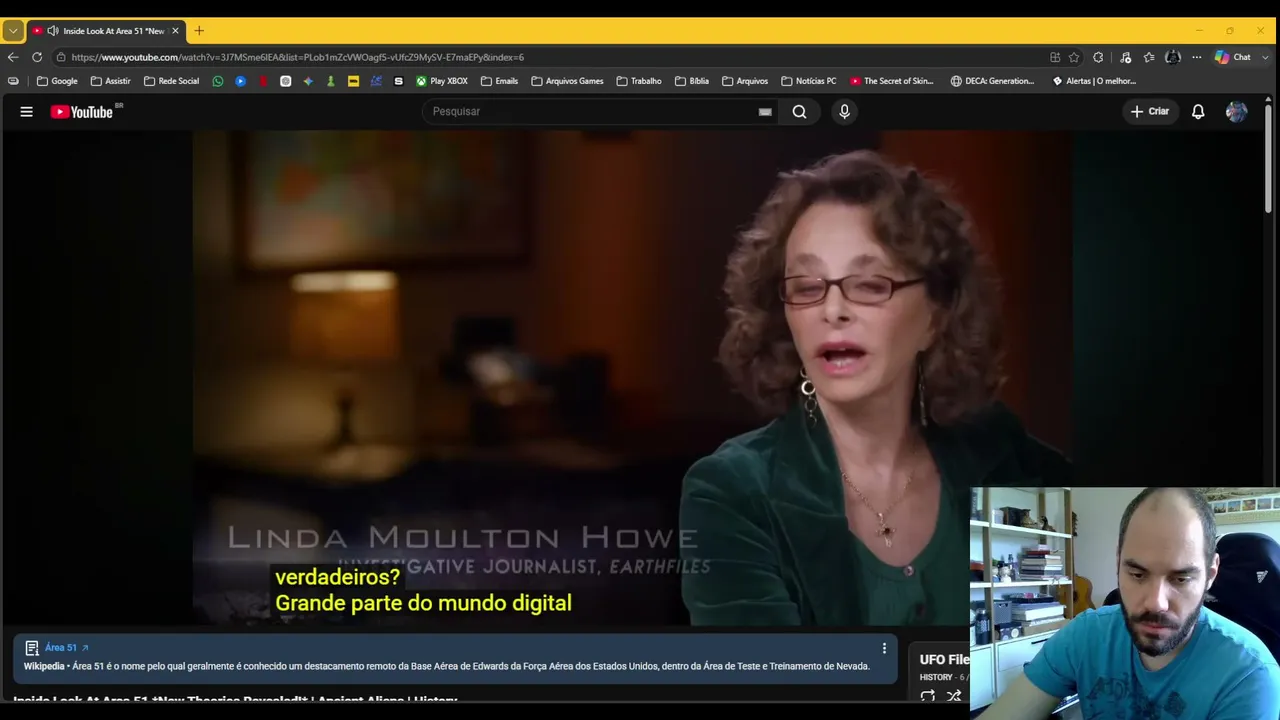Viewport: 1280px width, 720px height.
Task: Open the Trabalho bookmarks folder
Action: point(639,81)
